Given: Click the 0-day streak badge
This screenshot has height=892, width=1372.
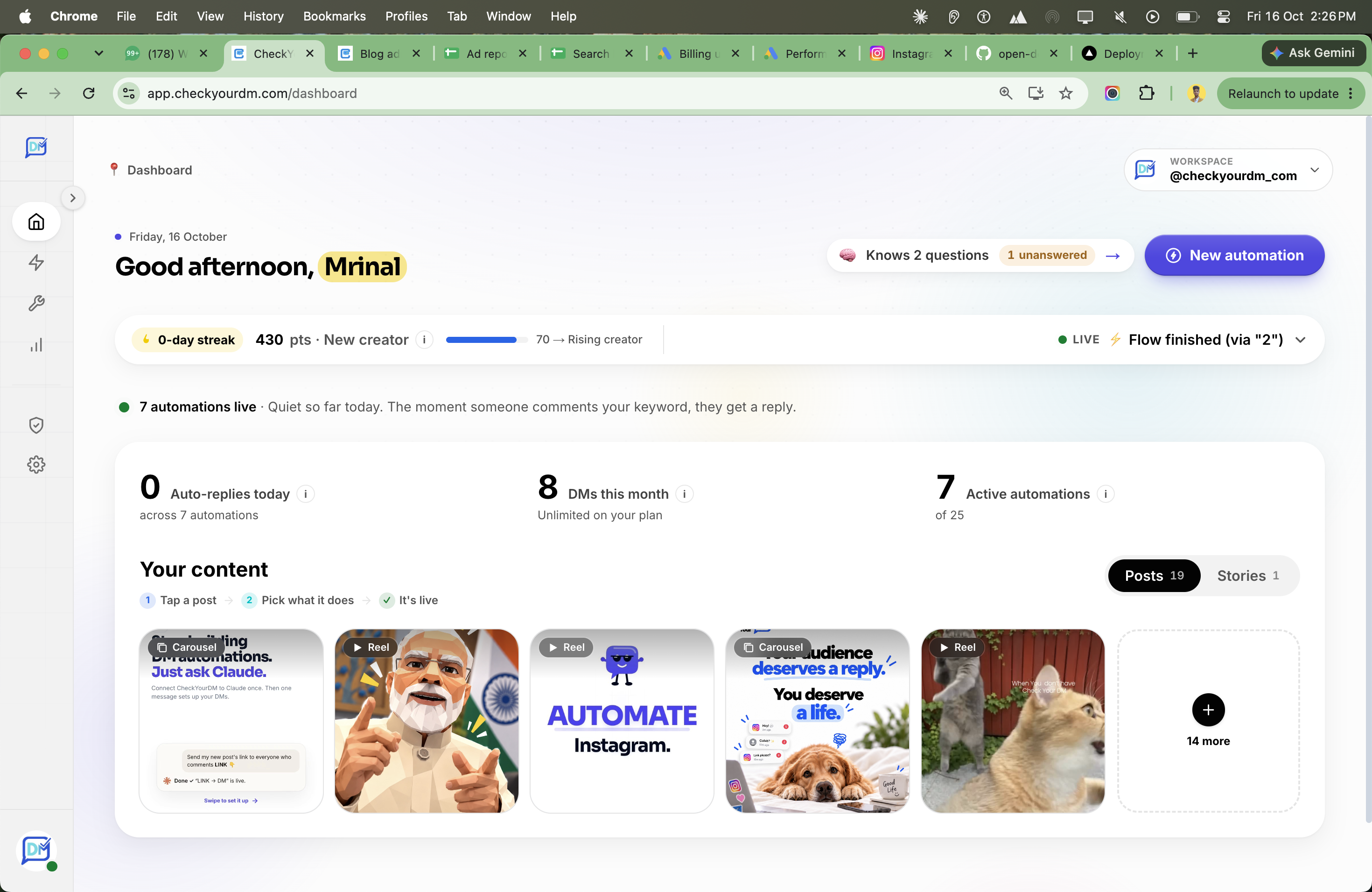Looking at the screenshot, I should (x=187, y=340).
